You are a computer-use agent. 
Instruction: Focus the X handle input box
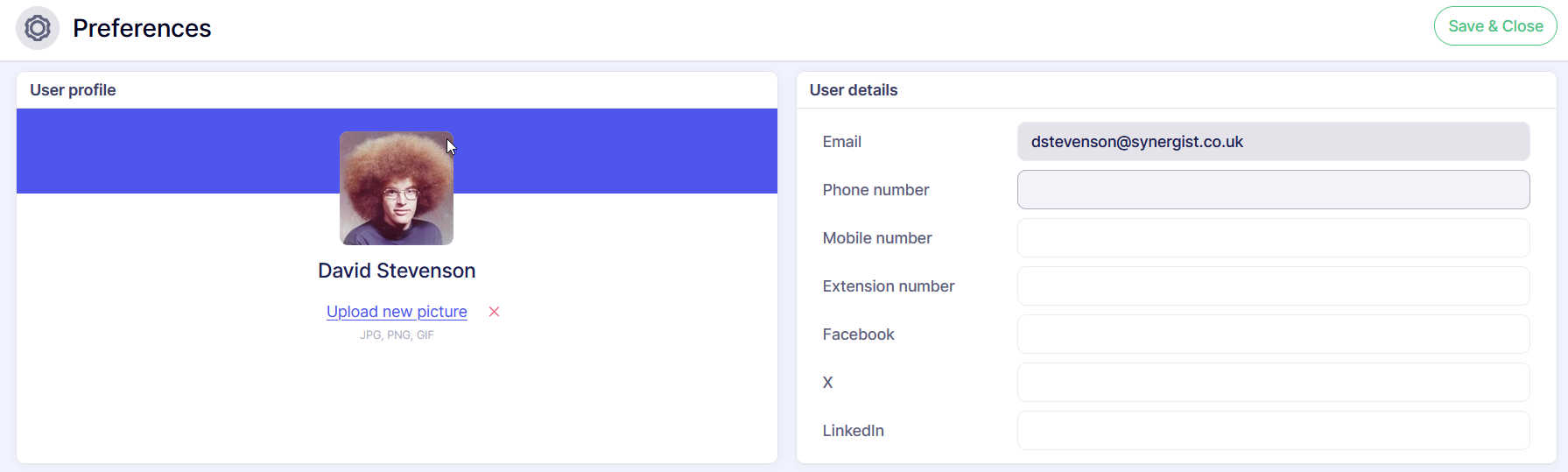[x=1273, y=383]
